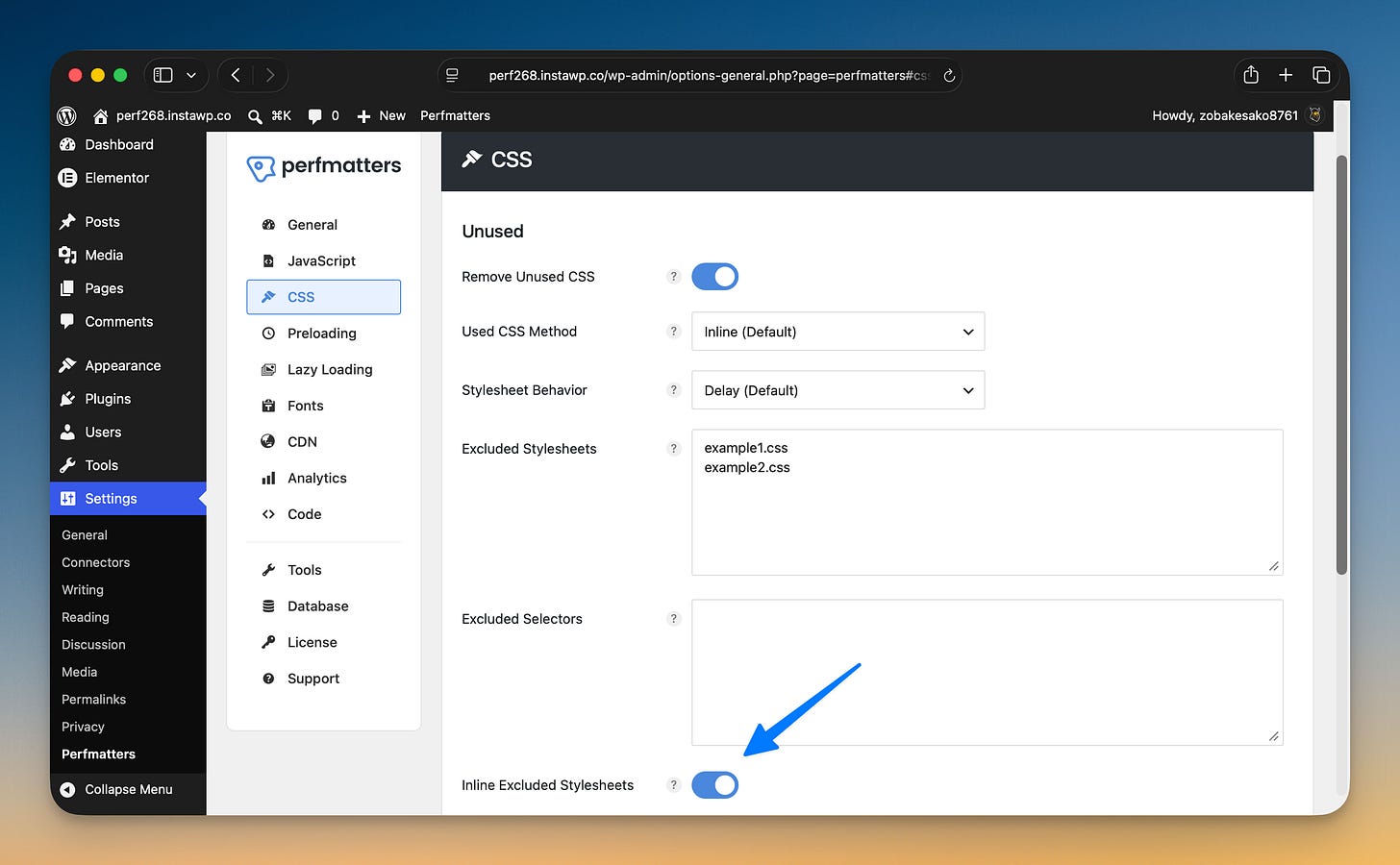The height and width of the screenshot is (865, 1400).
Task: Toggle the Remove Unused CSS switch
Action: click(x=715, y=277)
